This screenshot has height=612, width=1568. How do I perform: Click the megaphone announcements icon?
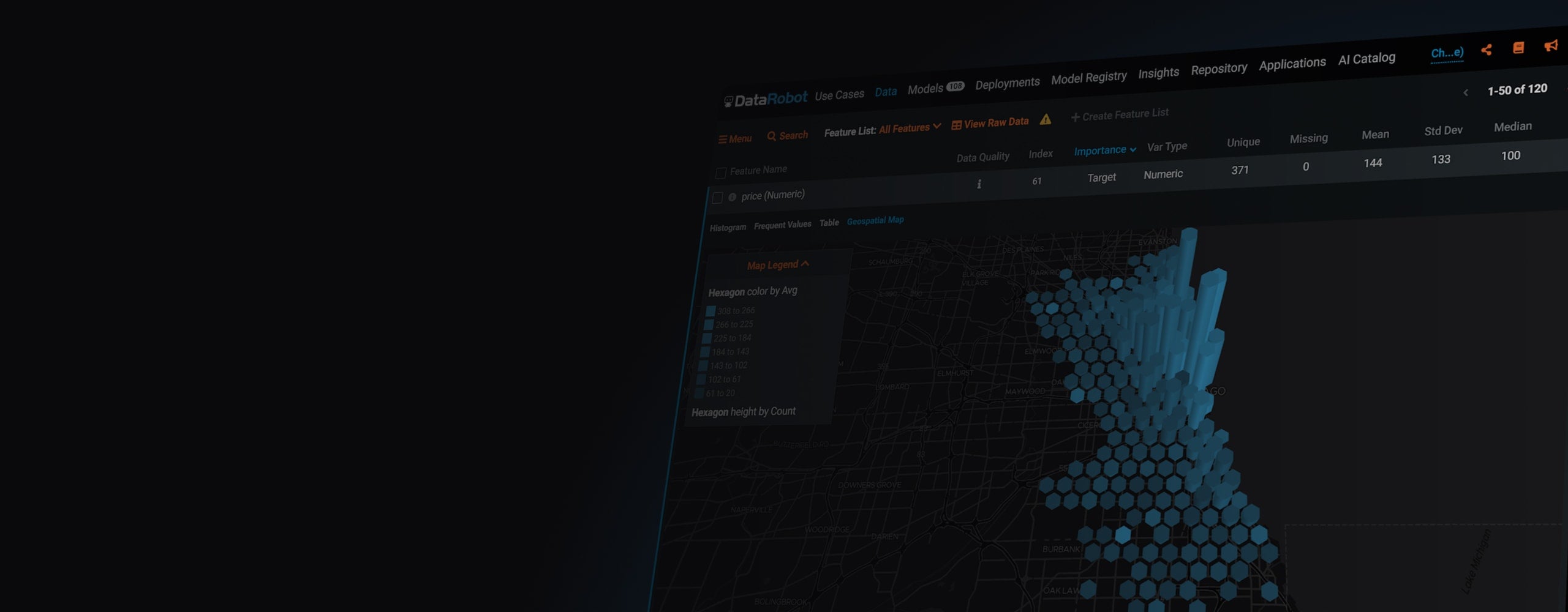[1551, 46]
